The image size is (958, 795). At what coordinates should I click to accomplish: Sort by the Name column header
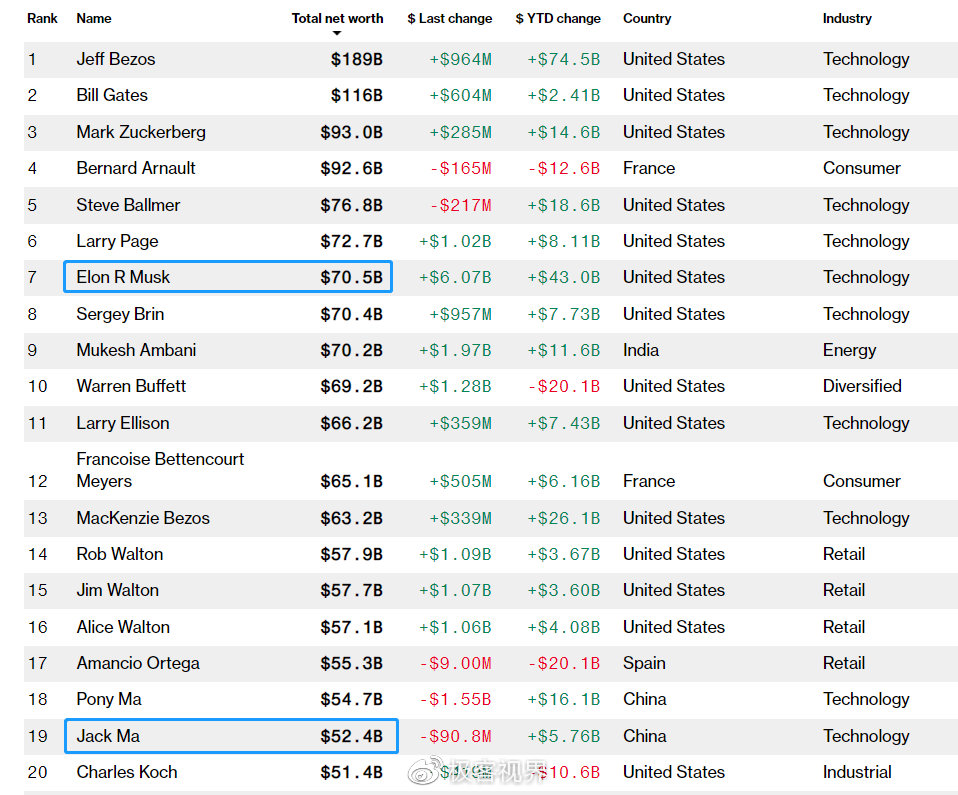[93, 18]
